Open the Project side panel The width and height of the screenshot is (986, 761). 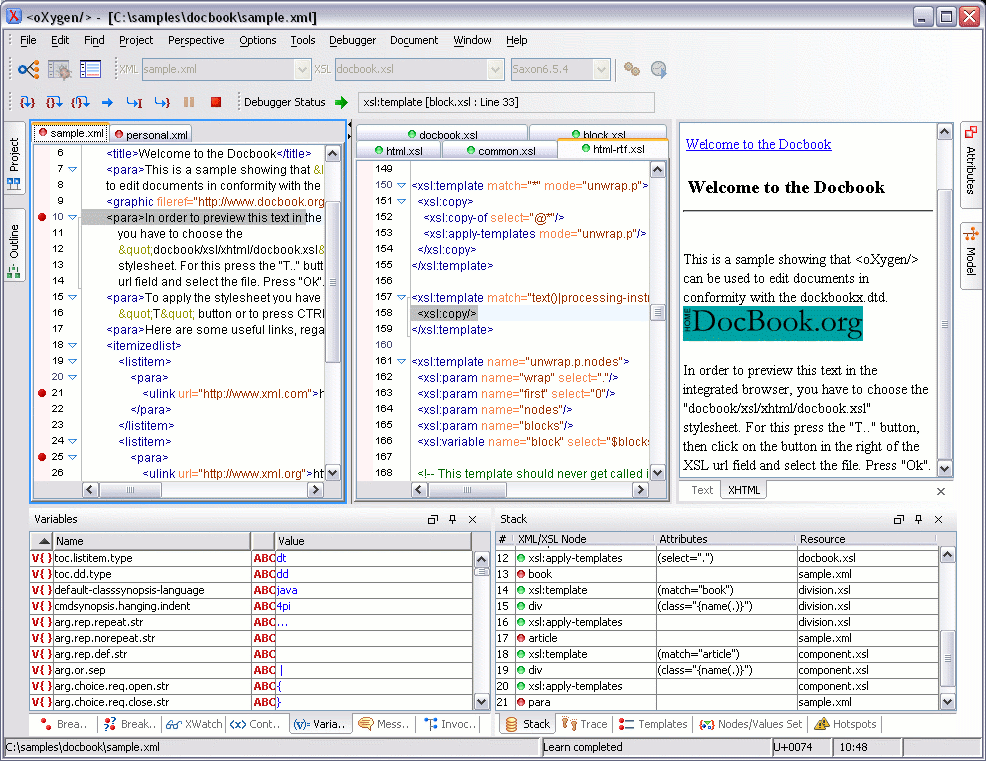[14, 157]
